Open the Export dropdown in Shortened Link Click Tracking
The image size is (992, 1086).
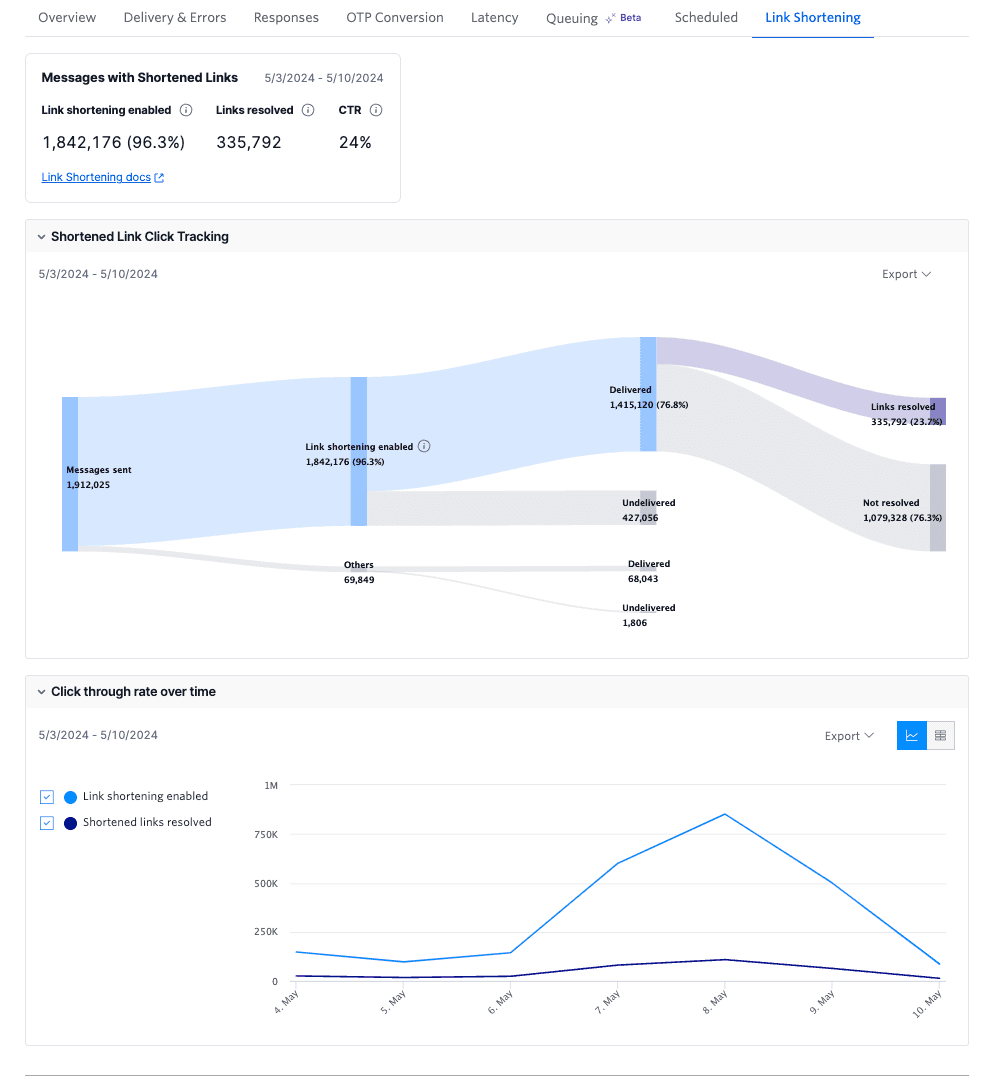click(x=905, y=273)
